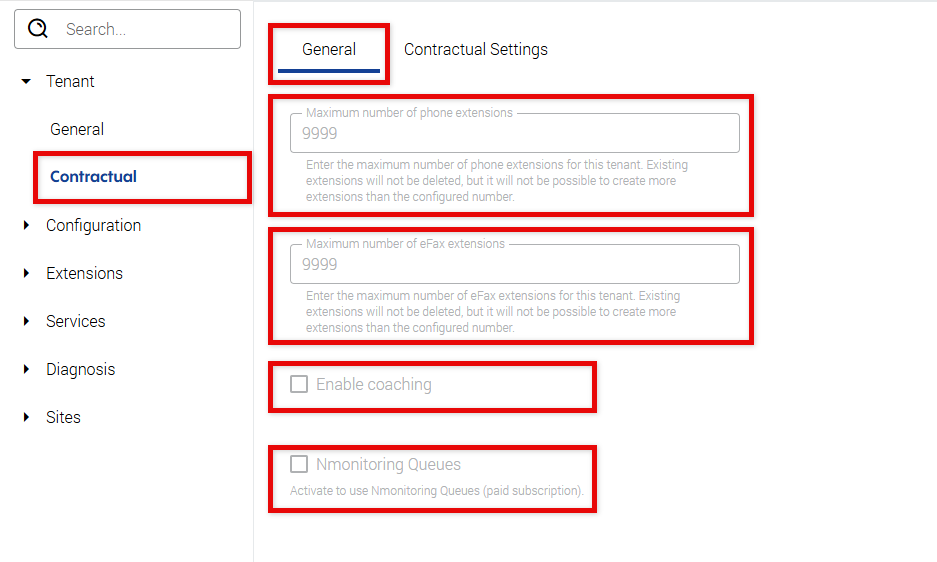This screenshot has height=562, width=937.
Task: Open the Contractual Settings tab
Action: 476,50
